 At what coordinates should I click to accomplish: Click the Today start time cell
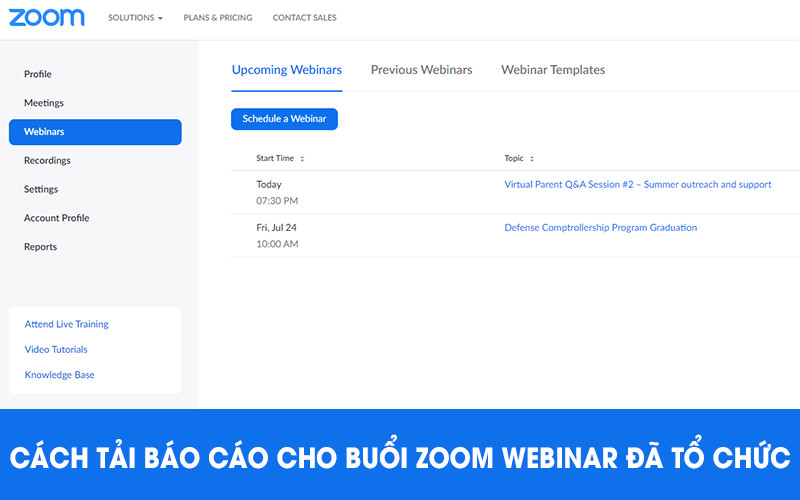269,185
